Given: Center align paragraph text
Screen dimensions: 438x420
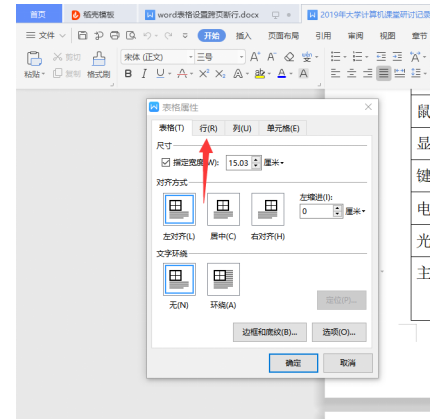Looking at the screenshot, I should tap(351, 73).
